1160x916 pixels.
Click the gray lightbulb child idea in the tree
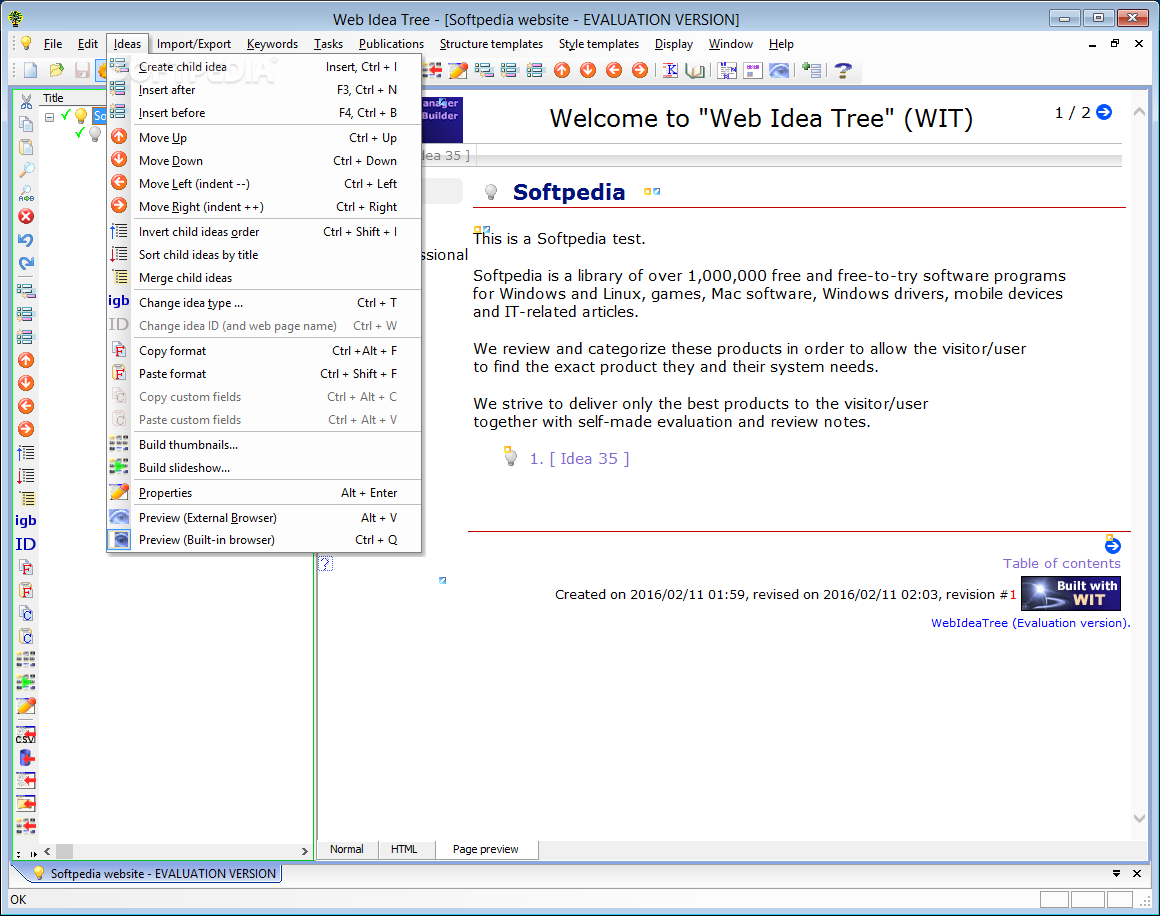[95, 134]
